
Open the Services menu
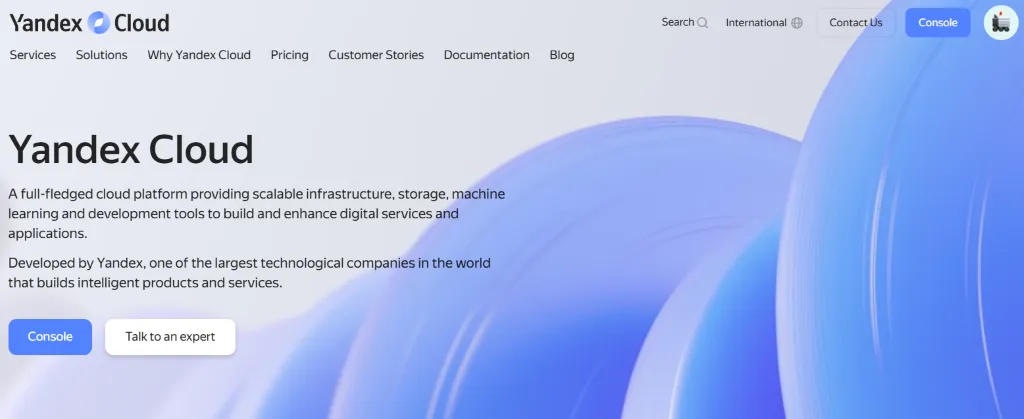point(33,55)
